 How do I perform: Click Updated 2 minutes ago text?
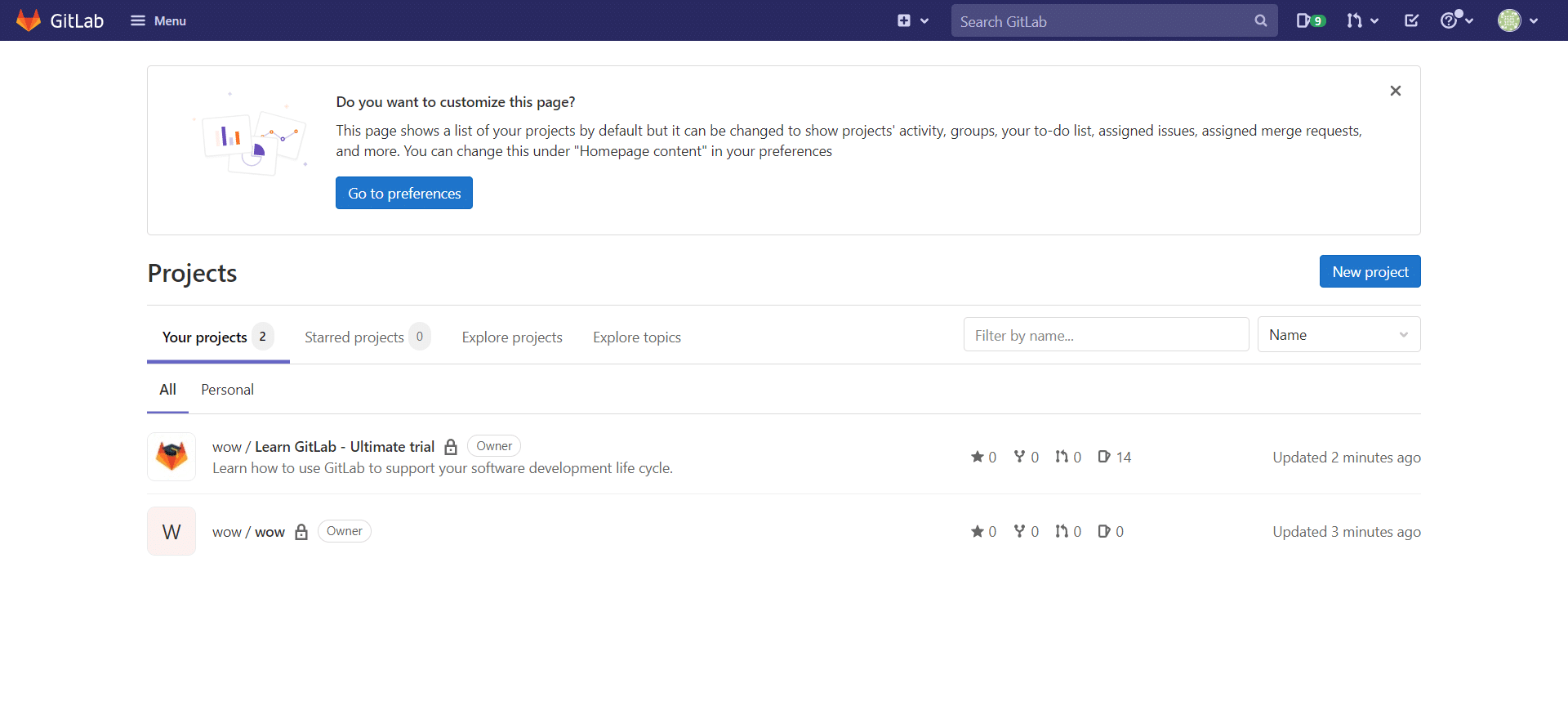tap(1347, 458)
